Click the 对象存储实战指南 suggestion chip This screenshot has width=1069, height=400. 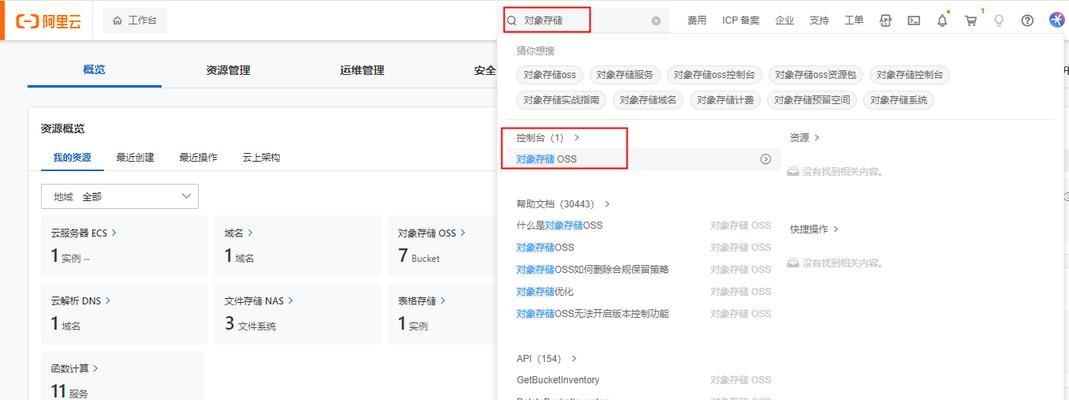pos(561,99)
